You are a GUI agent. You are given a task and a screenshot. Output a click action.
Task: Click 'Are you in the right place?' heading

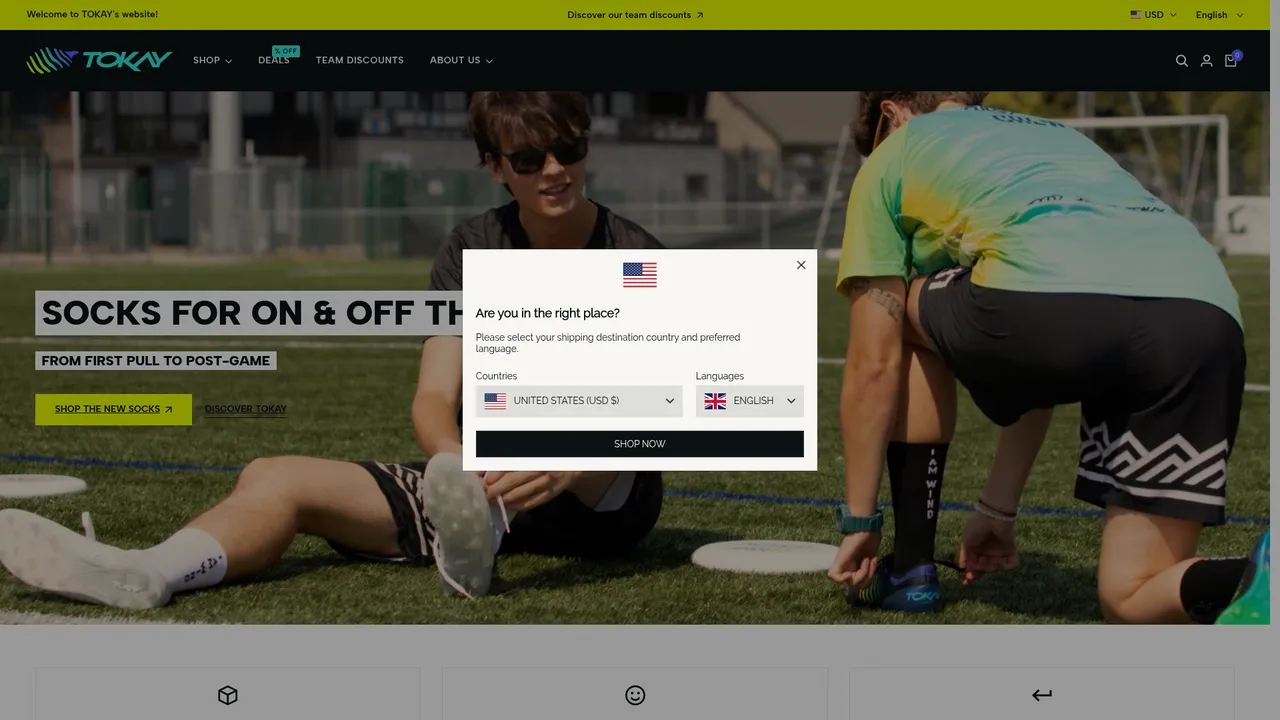point(548,313)
